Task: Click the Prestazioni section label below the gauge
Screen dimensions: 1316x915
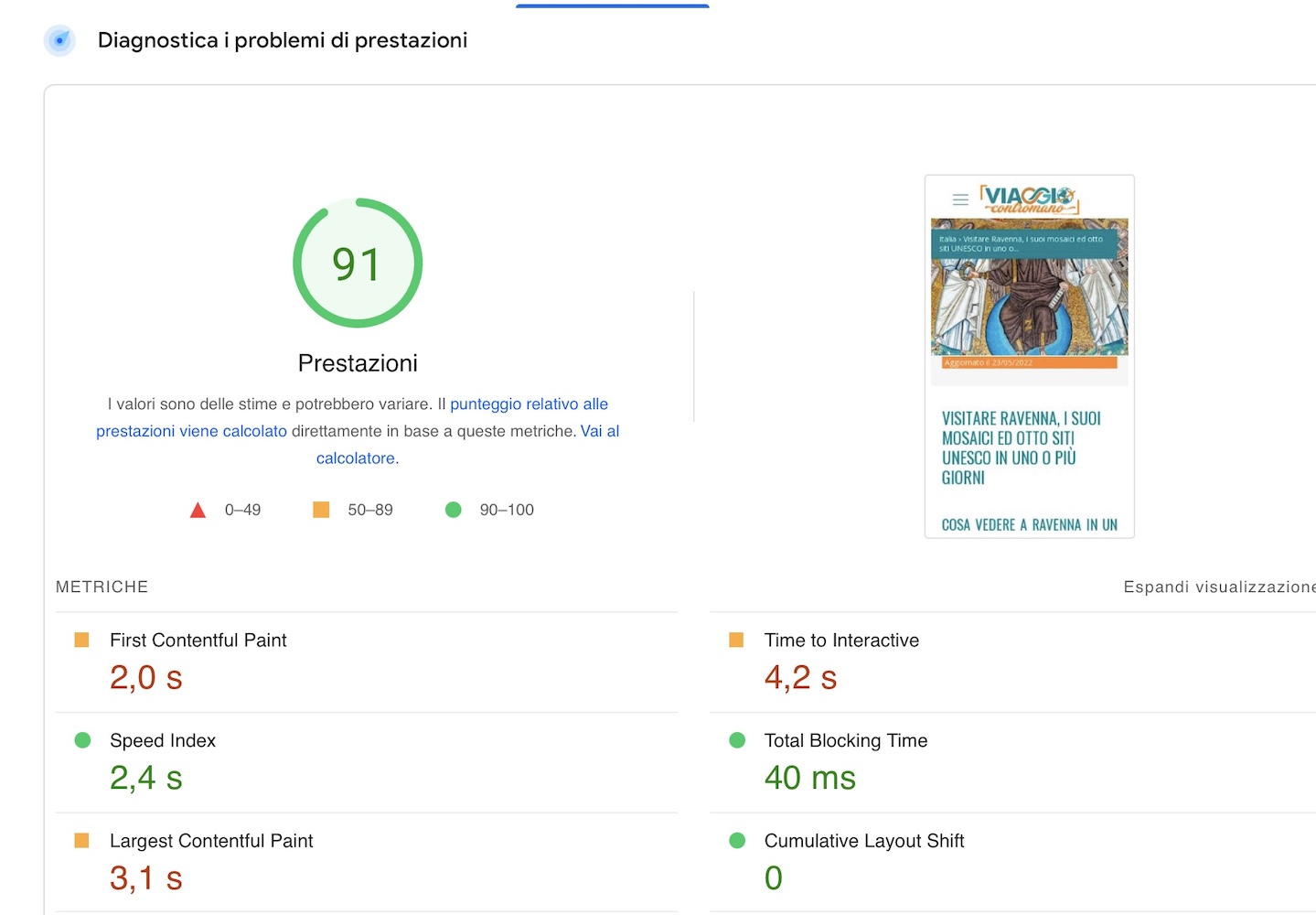Action: click(357, 362)
